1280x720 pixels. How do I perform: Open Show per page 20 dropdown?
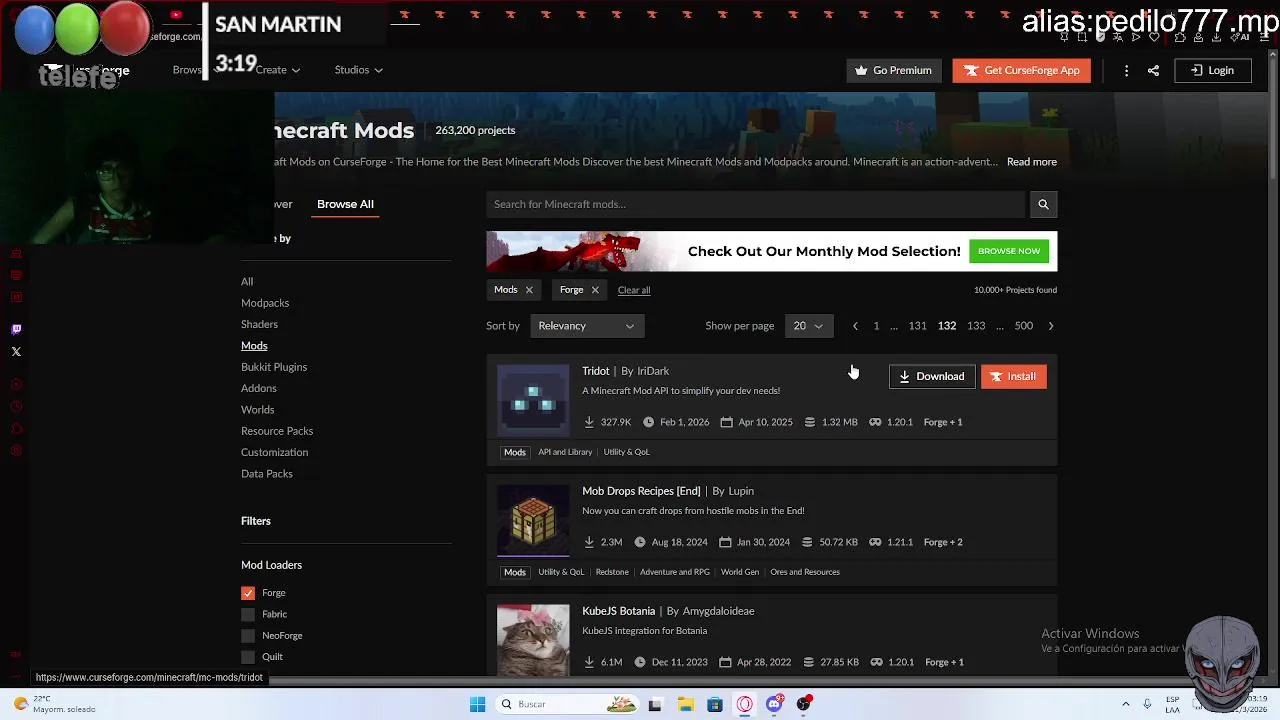point(808,326)
